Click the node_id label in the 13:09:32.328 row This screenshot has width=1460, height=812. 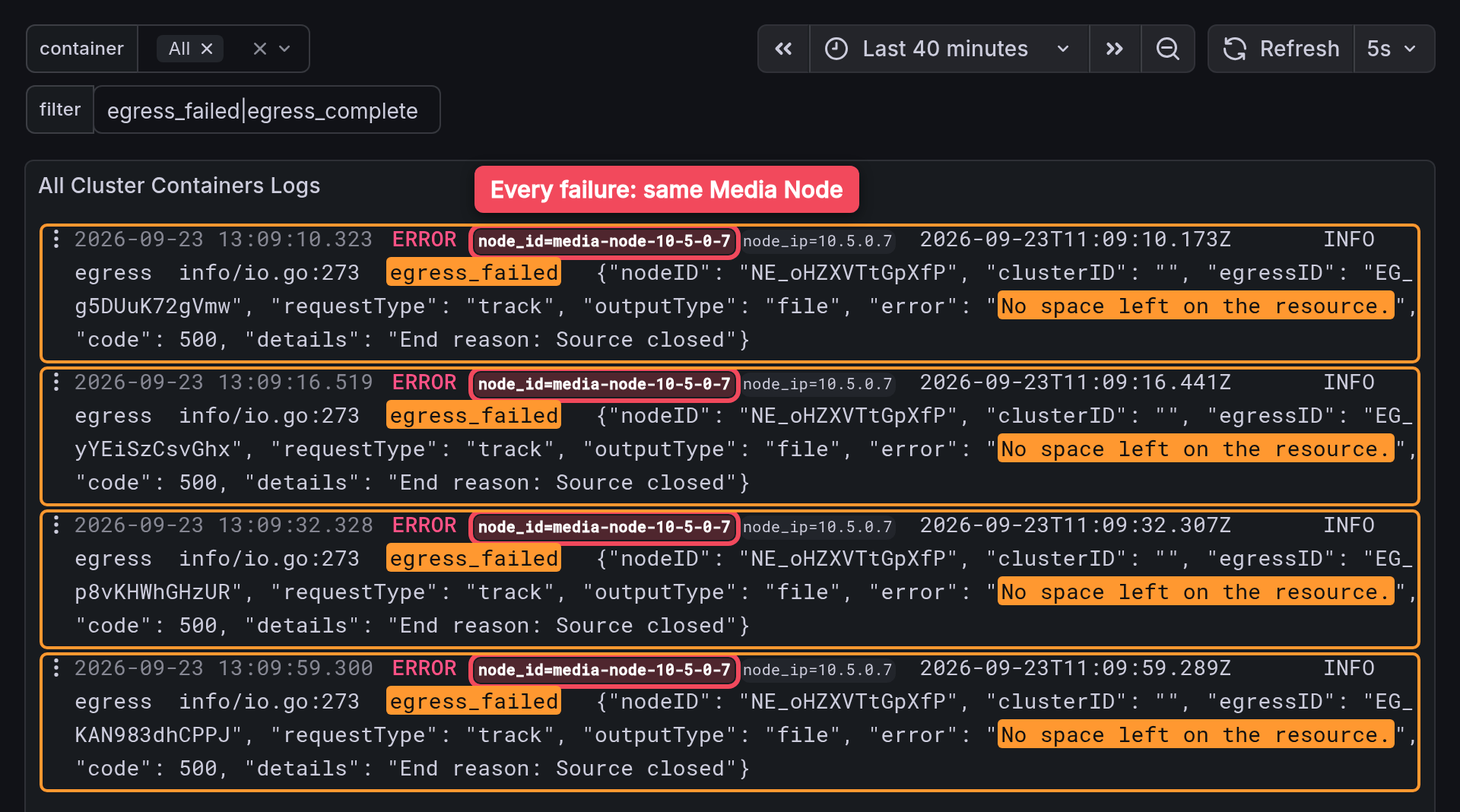[x=605, y=527]
